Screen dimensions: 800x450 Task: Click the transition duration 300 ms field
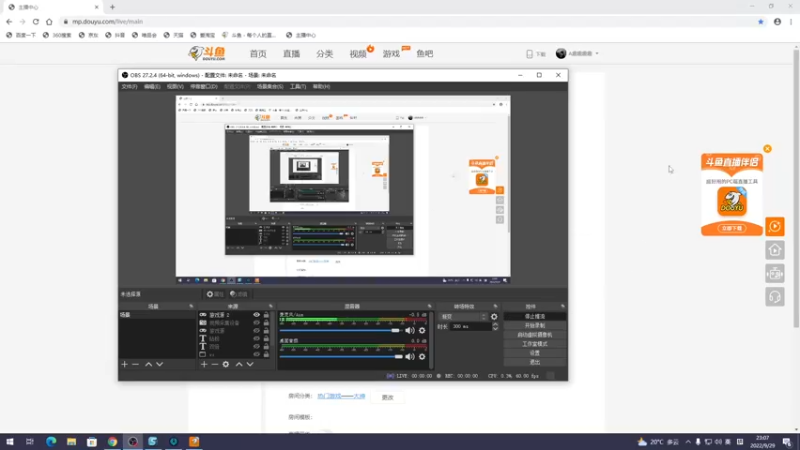pyautogui.click(x=469, y=327)
